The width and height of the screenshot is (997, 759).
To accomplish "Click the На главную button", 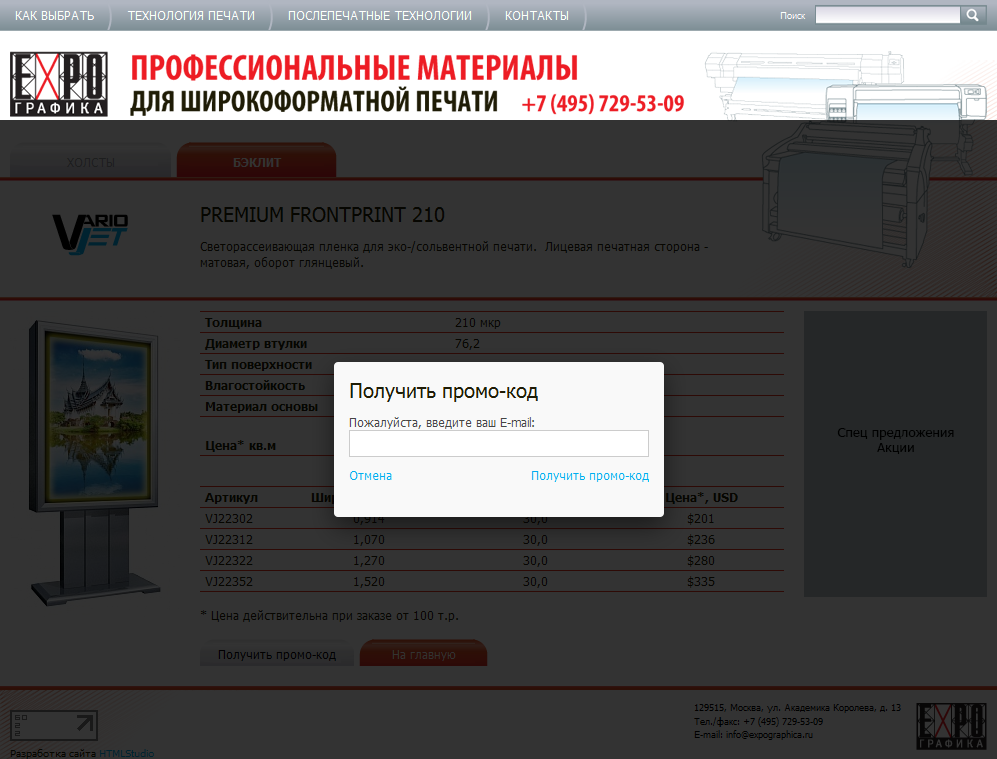I will pos(423,654).
